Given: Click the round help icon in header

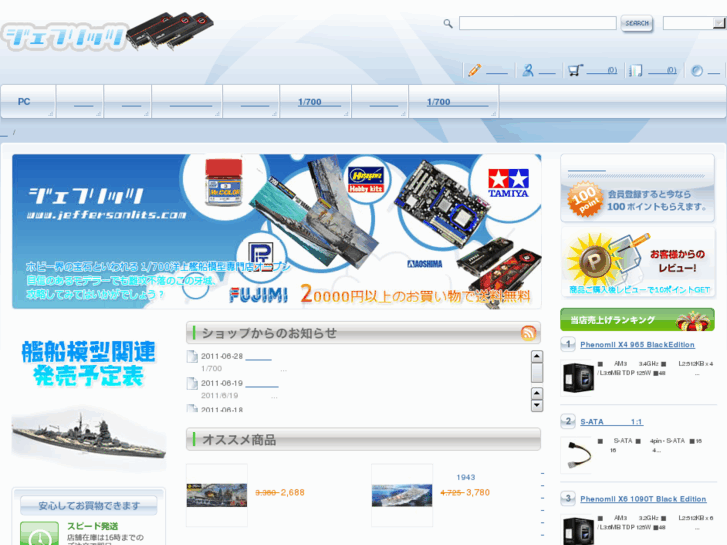Looking at the screenshot, I should pos(696,71).
